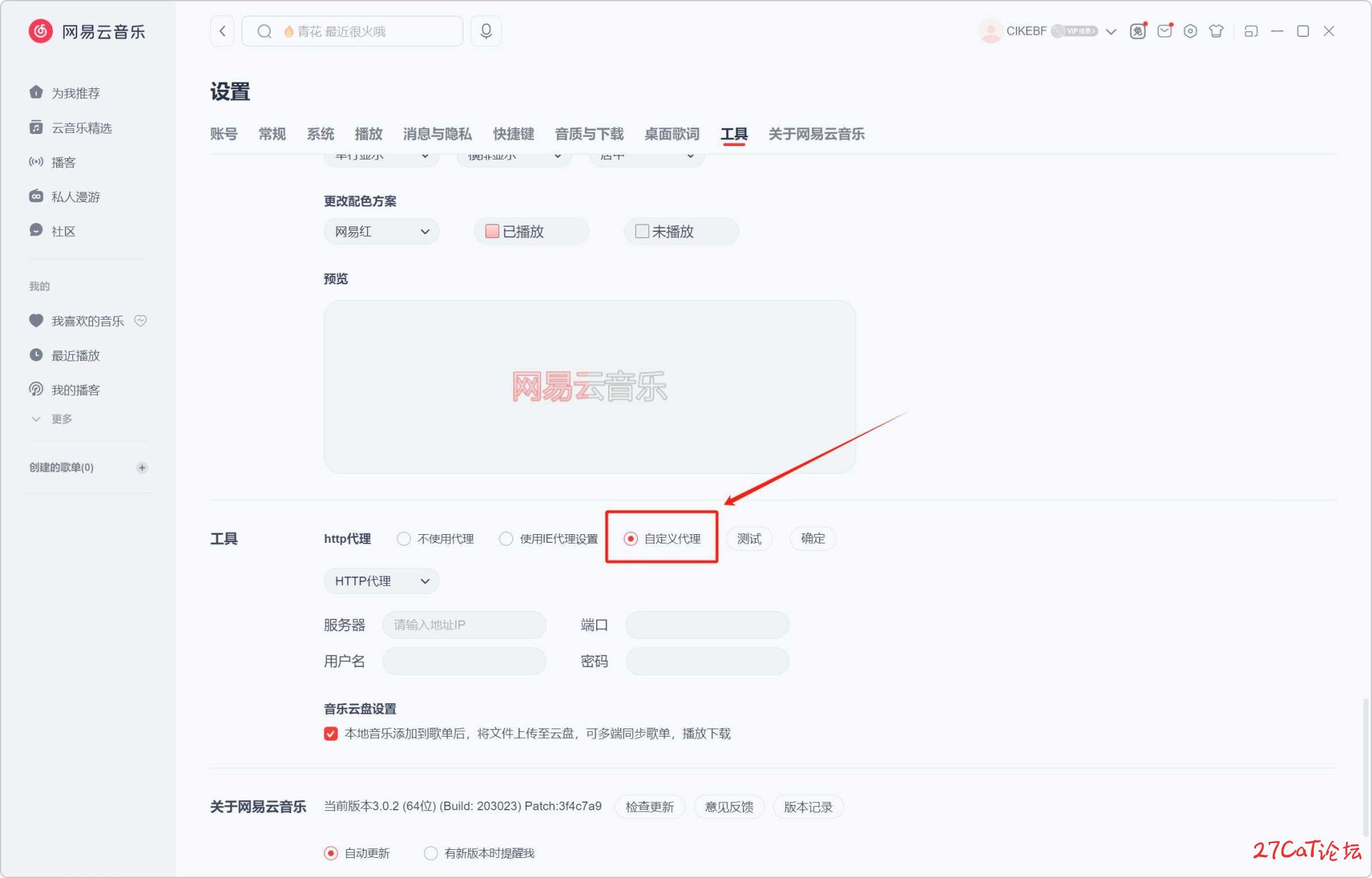
Task: Click the 用户名 input field
Action: click(464, 662)
